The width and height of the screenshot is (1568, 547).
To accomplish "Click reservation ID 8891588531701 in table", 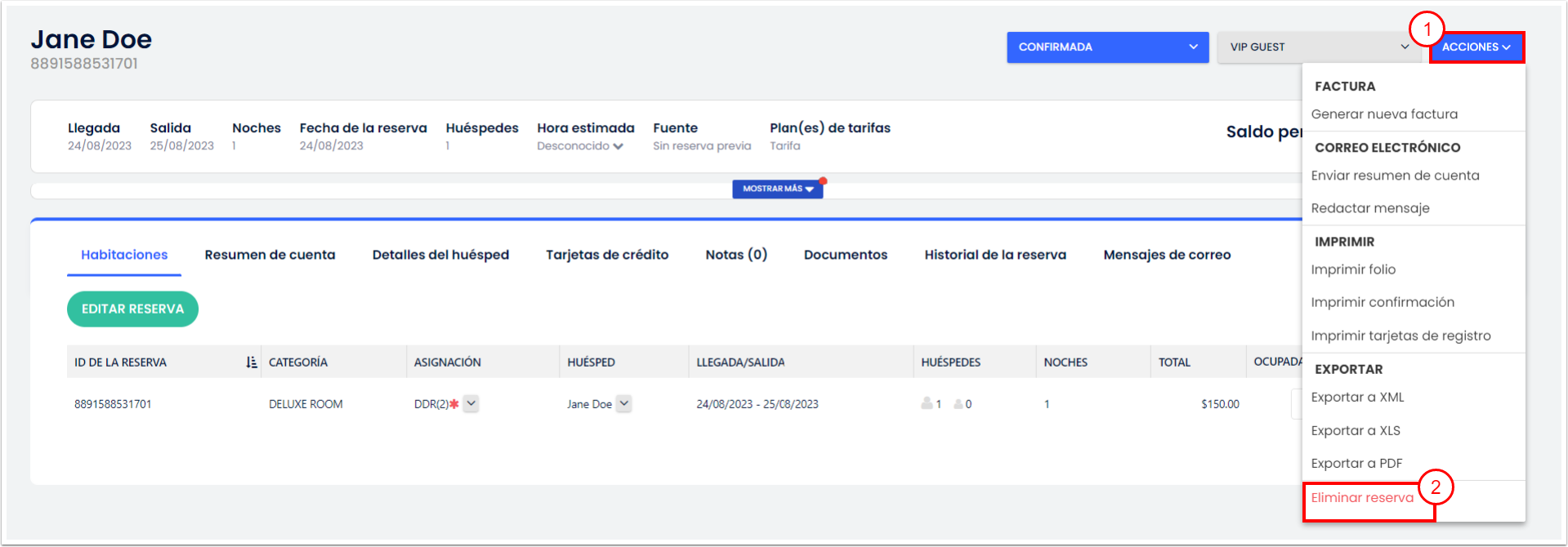I will pyautogui.click(x=113, y=404).
